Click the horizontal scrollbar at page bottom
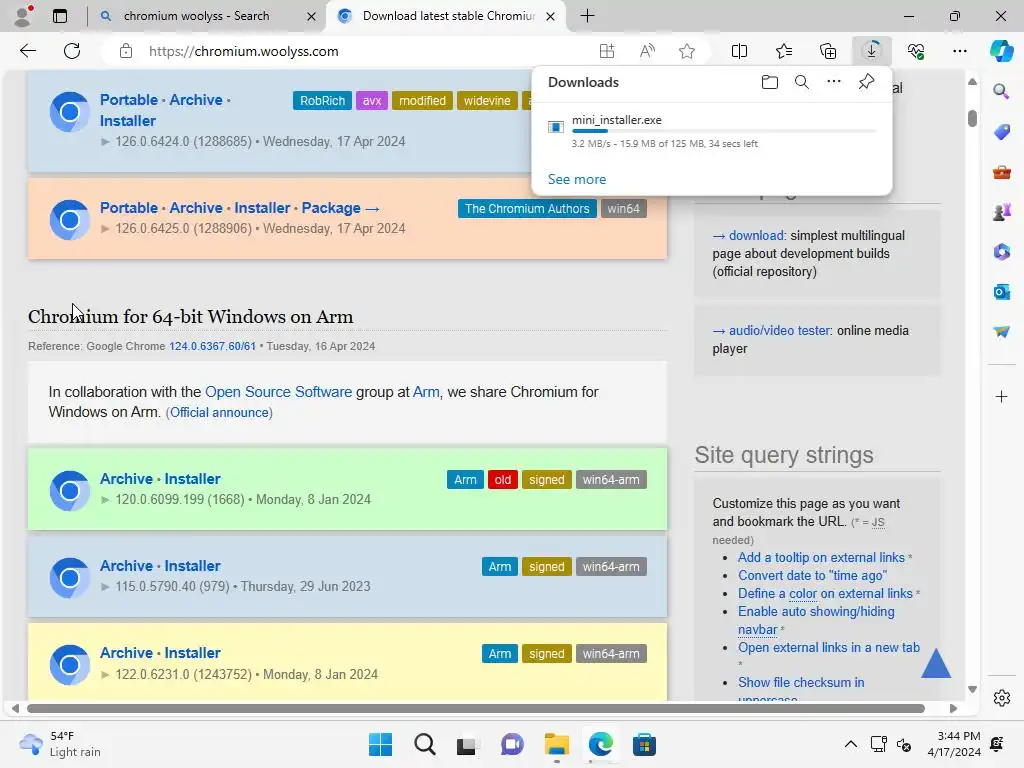Viewport: 1024px width, 768px height. tap(475, 709)
